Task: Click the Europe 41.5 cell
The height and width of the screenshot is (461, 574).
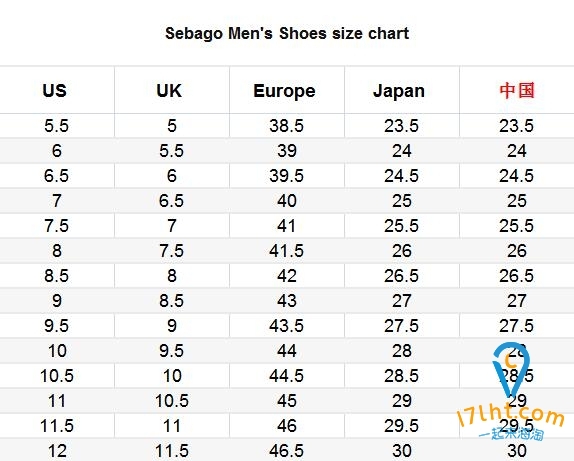Action: click(287, 251)
